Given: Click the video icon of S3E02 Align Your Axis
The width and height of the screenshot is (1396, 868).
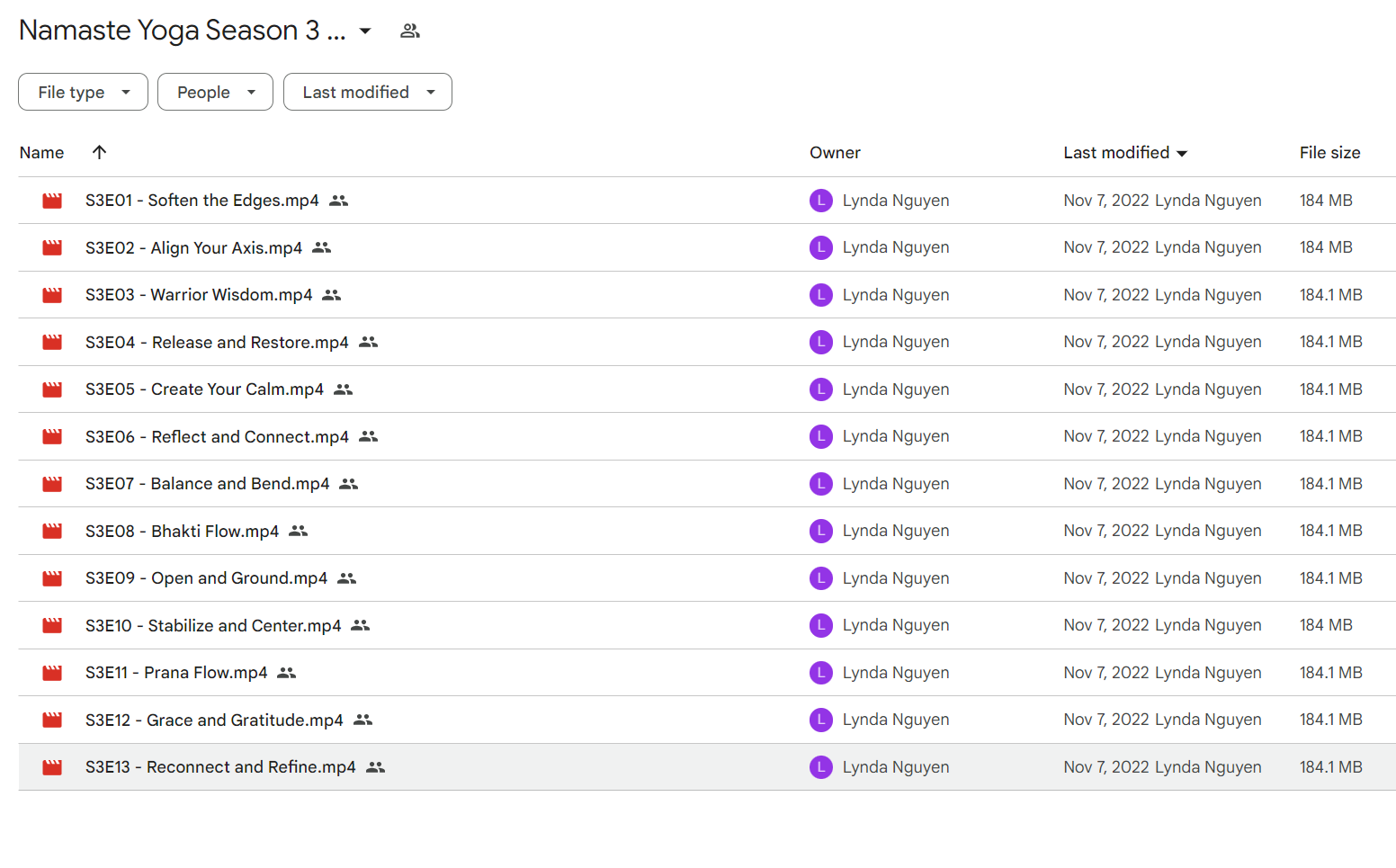Looking at the screenshot, I should (52, 247).
